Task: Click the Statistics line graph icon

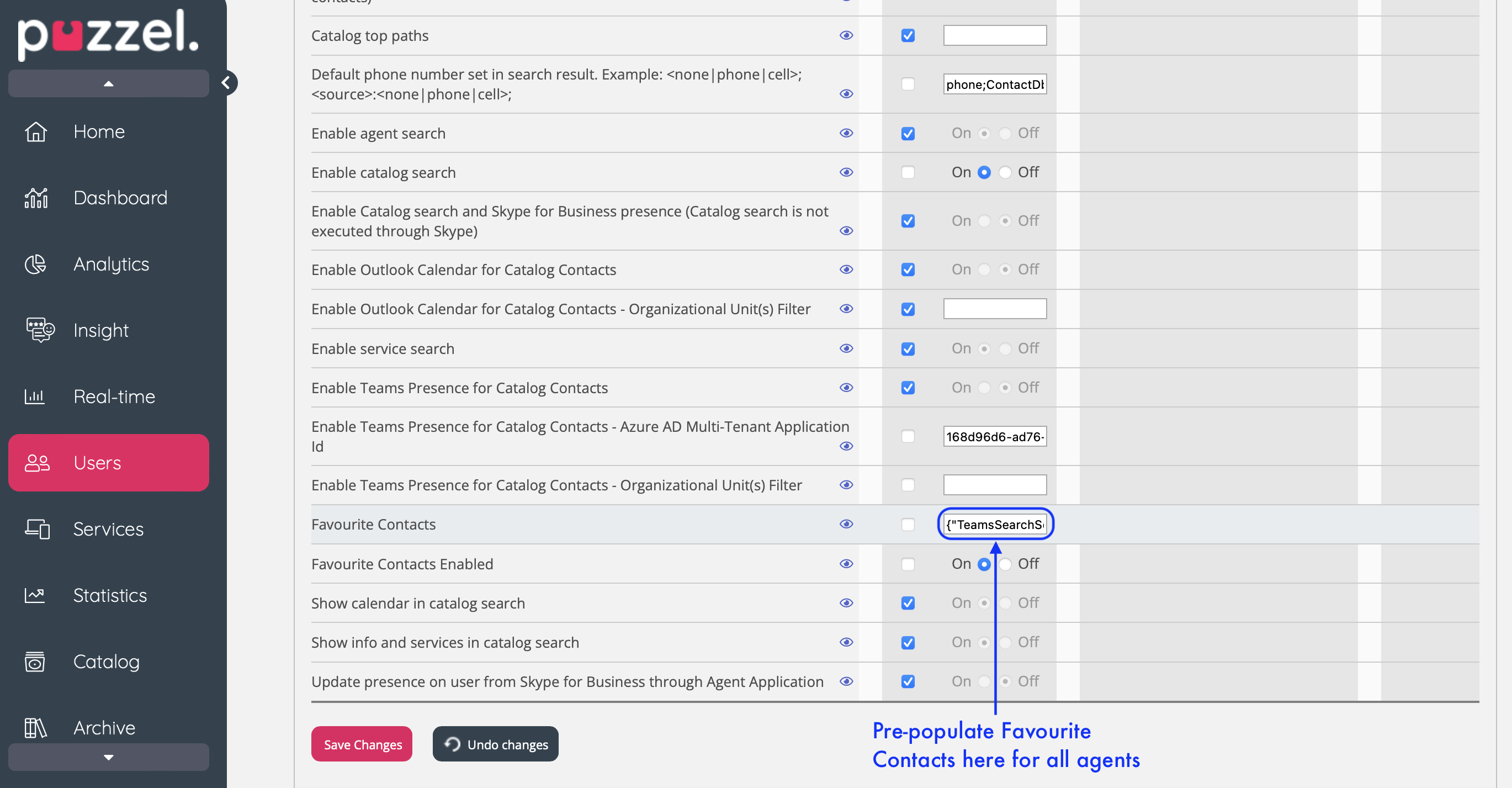Action: pyautogui.click(x=35, y=595)
